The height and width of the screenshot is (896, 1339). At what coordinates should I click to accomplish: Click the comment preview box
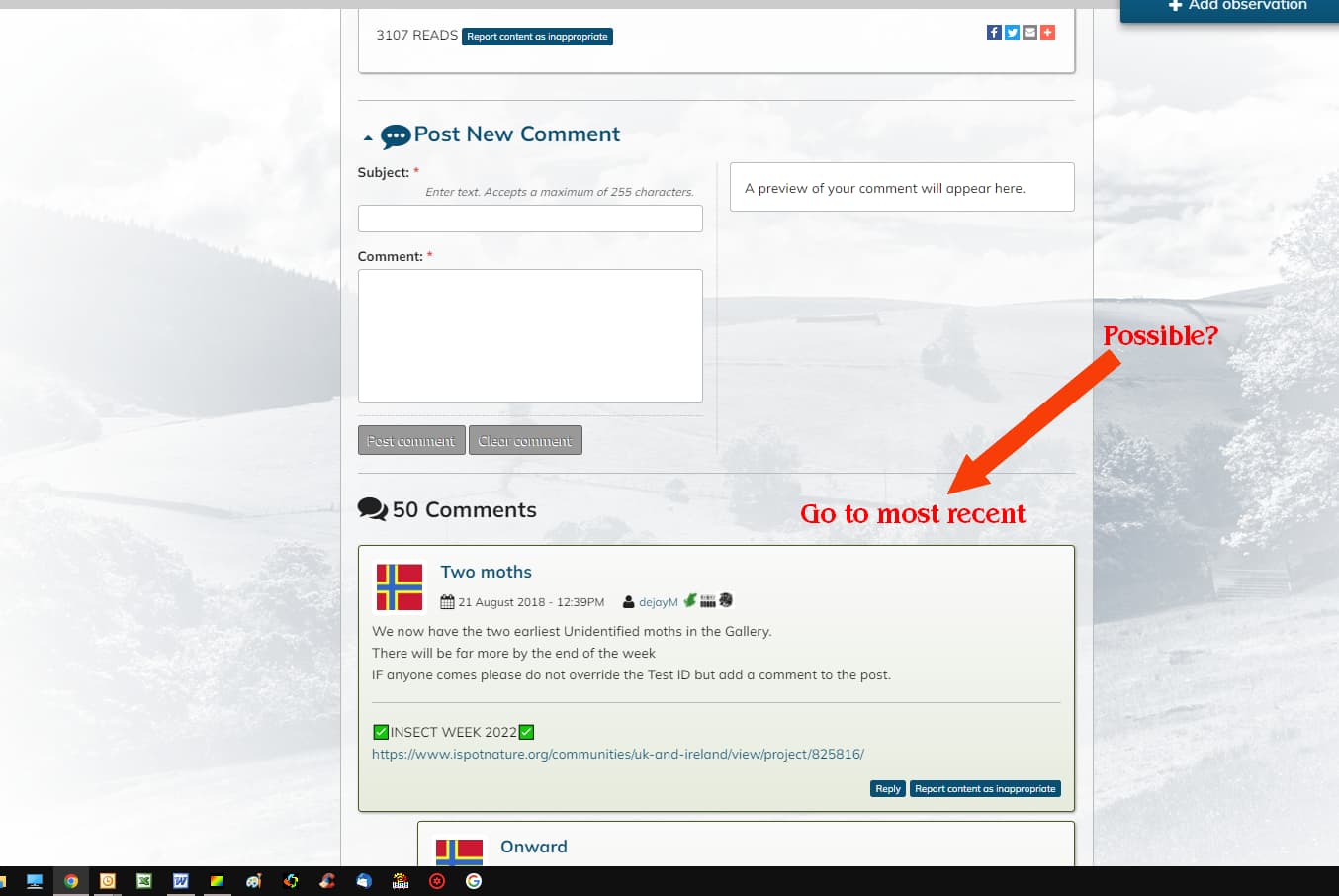902,187
